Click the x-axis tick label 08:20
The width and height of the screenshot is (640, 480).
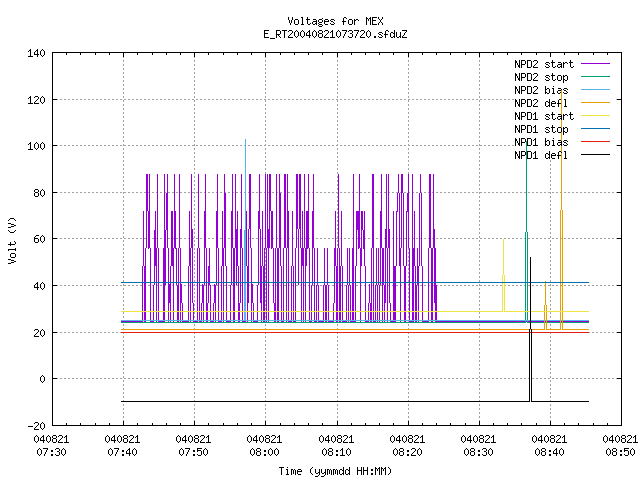pyautogui.click(x=407, y=452)
